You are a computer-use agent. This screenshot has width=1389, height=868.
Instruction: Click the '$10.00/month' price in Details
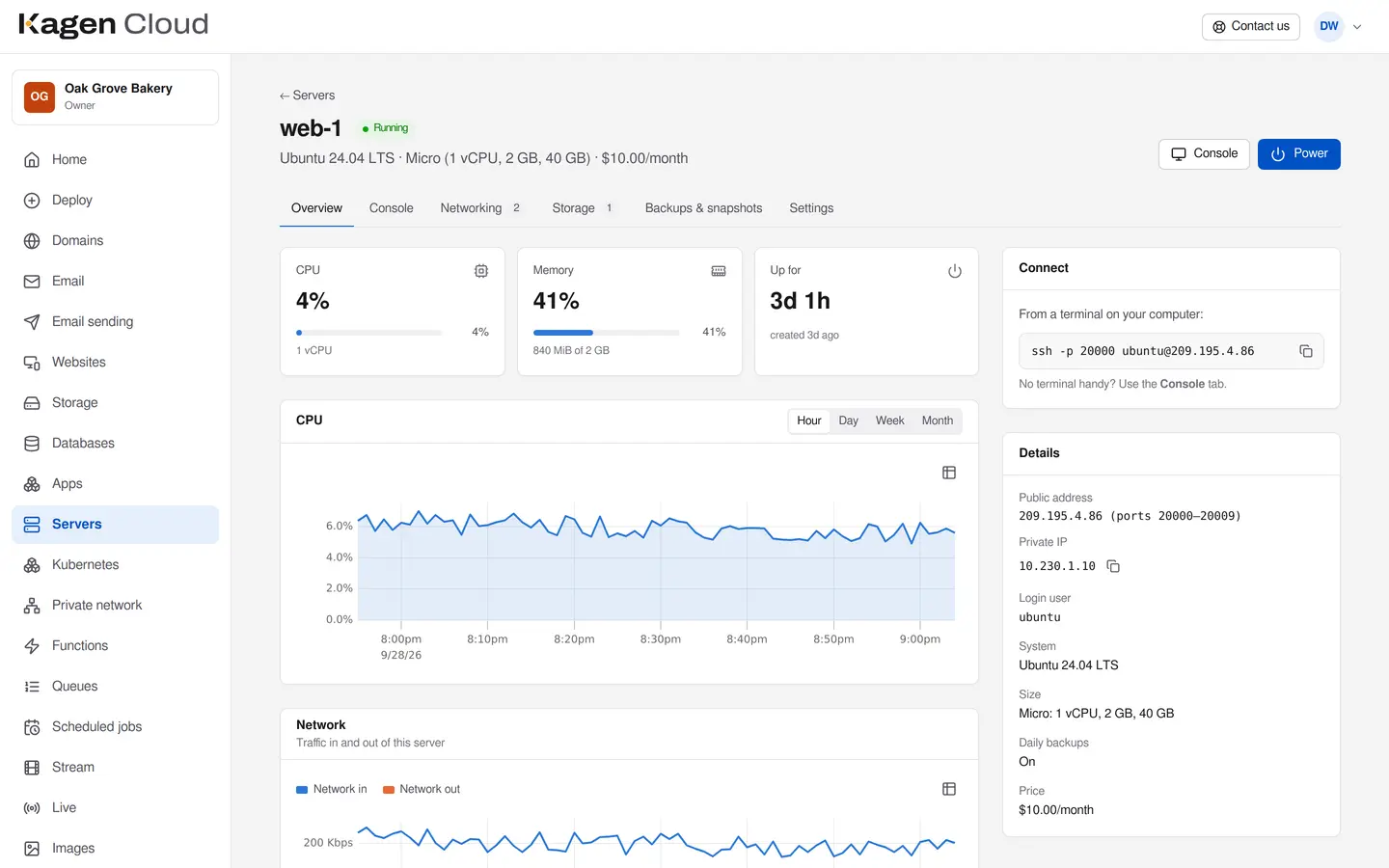point(1056,810)
